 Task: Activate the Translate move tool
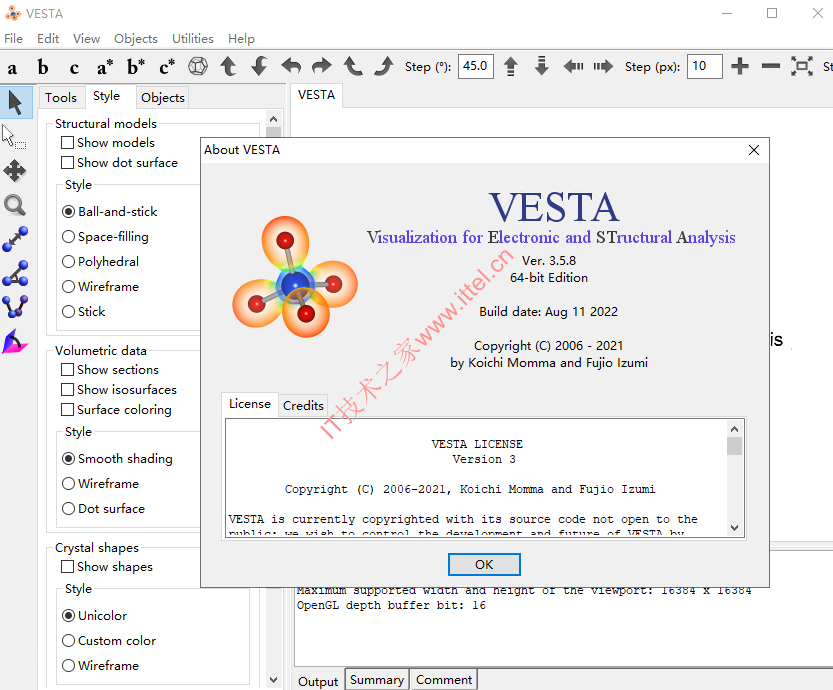14,171
